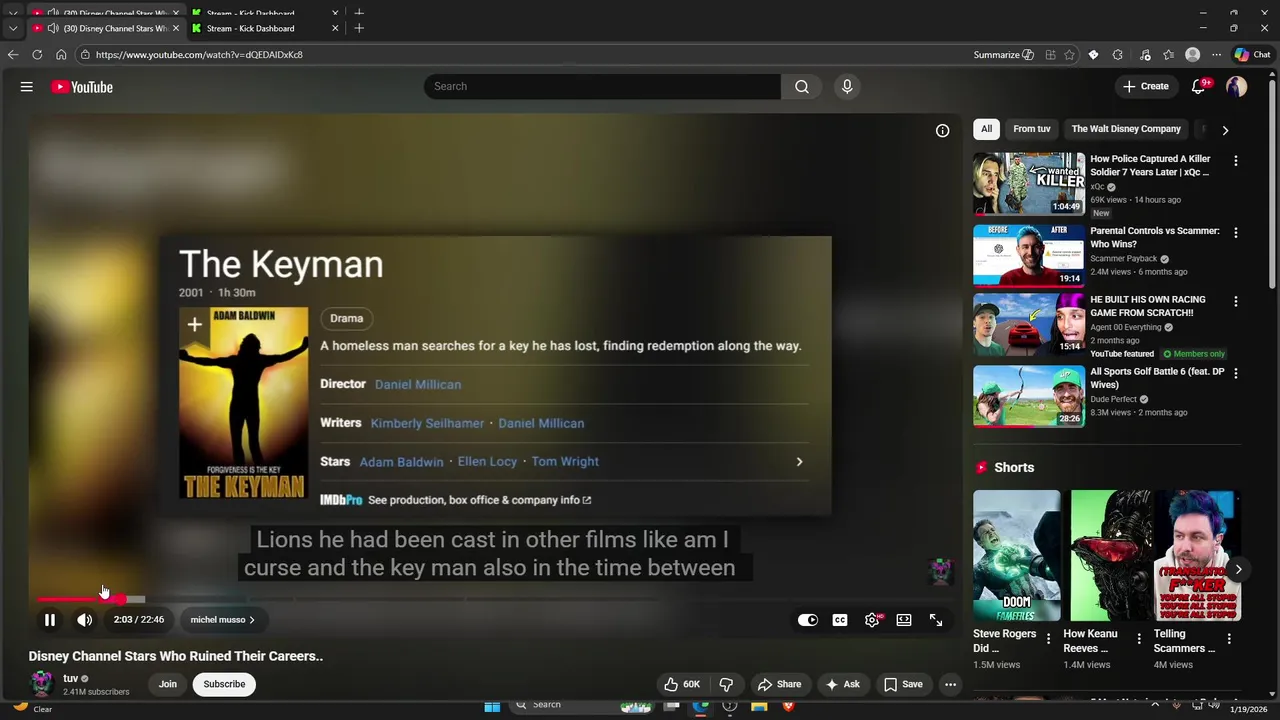Open options for How Police Captured video
The height and width of the screenshot is (720, 1280).
pyautogui.click(x=1235, y=160)
